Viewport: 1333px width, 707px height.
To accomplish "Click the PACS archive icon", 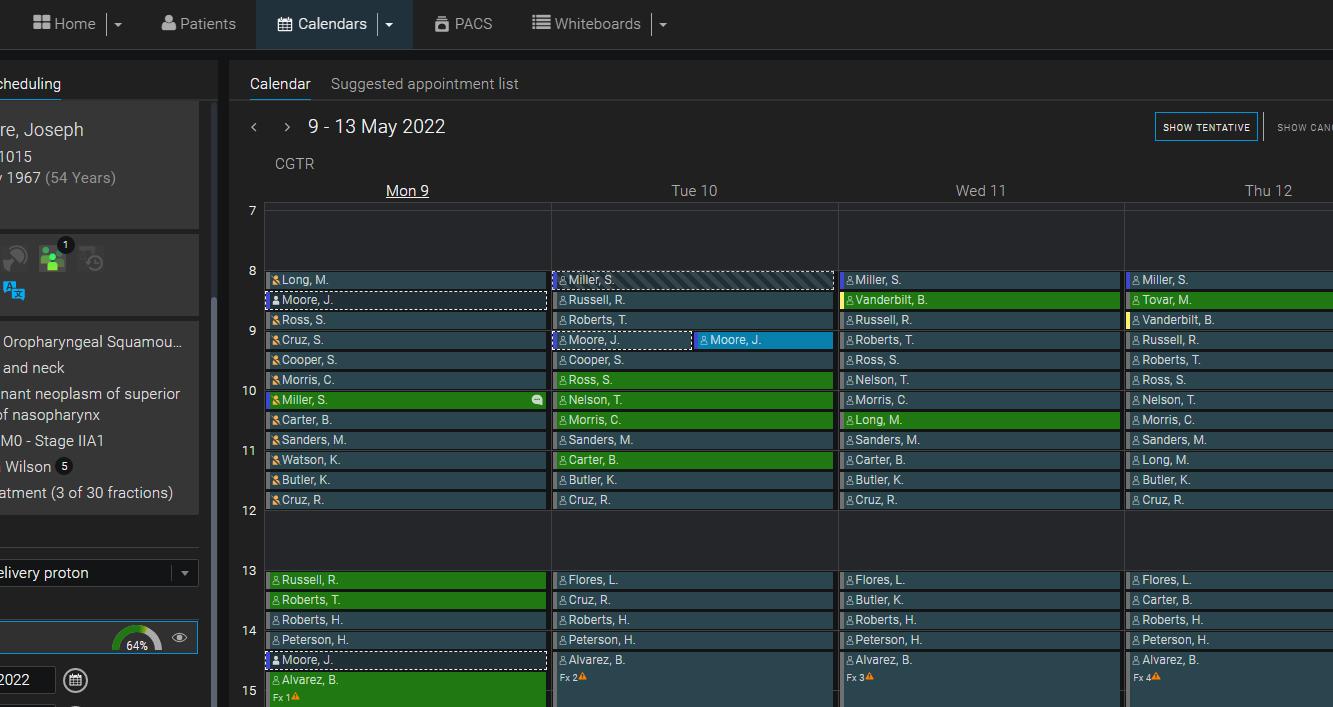I will (442, 24).
